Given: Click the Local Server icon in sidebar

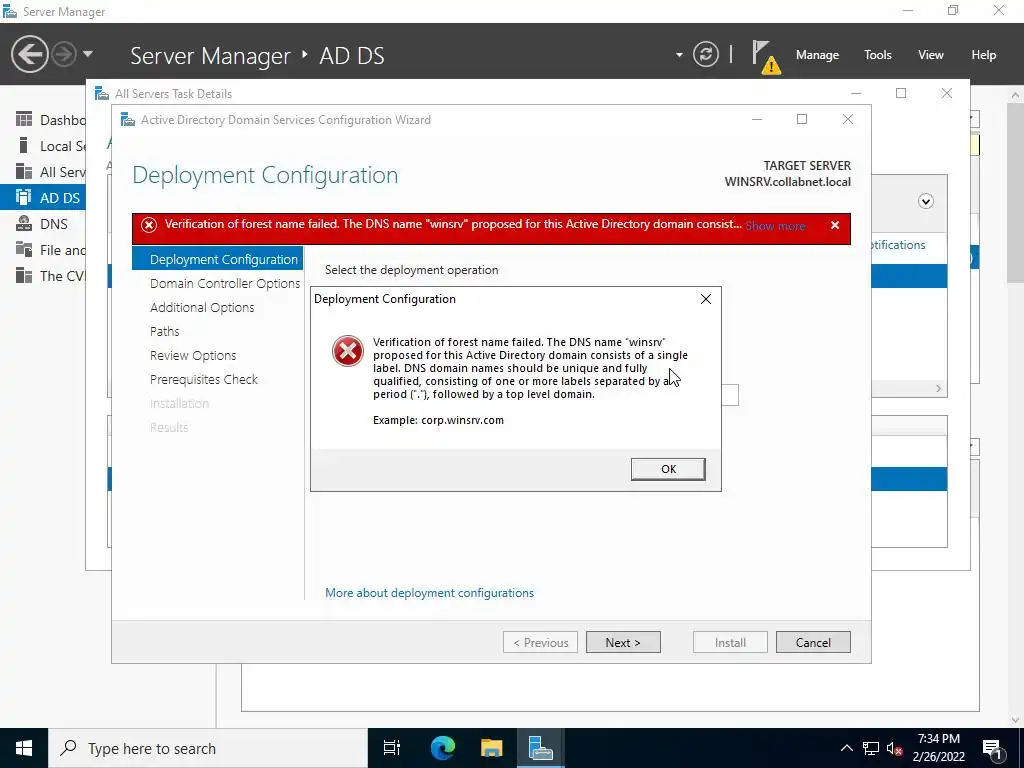Looking at the screenshot, I should 24,145.
